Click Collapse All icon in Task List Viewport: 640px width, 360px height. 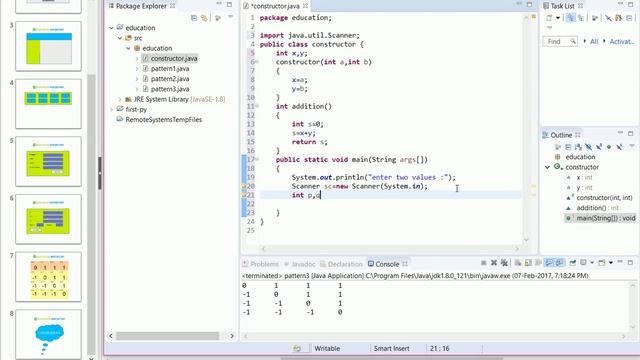pyautogui.click(x=629, y=18)
